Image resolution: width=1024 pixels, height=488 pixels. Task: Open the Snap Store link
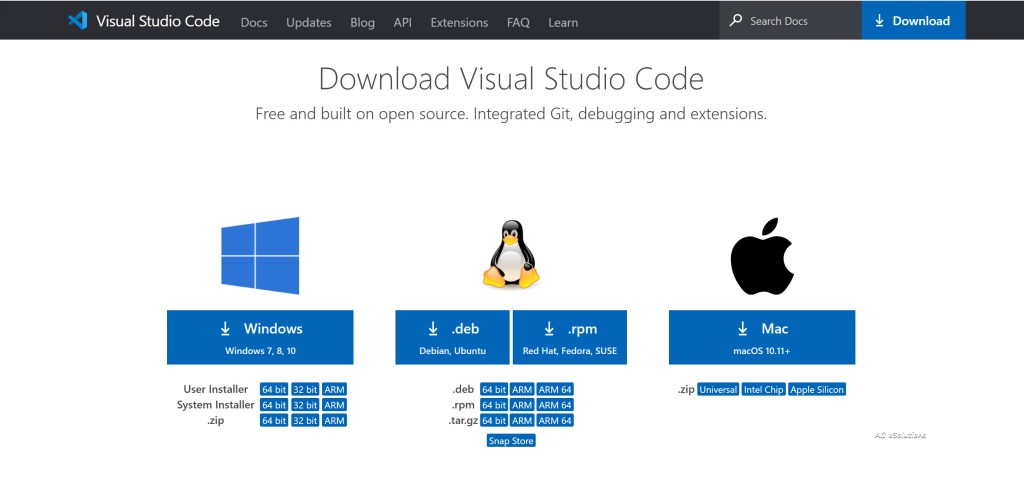point(511,440)
